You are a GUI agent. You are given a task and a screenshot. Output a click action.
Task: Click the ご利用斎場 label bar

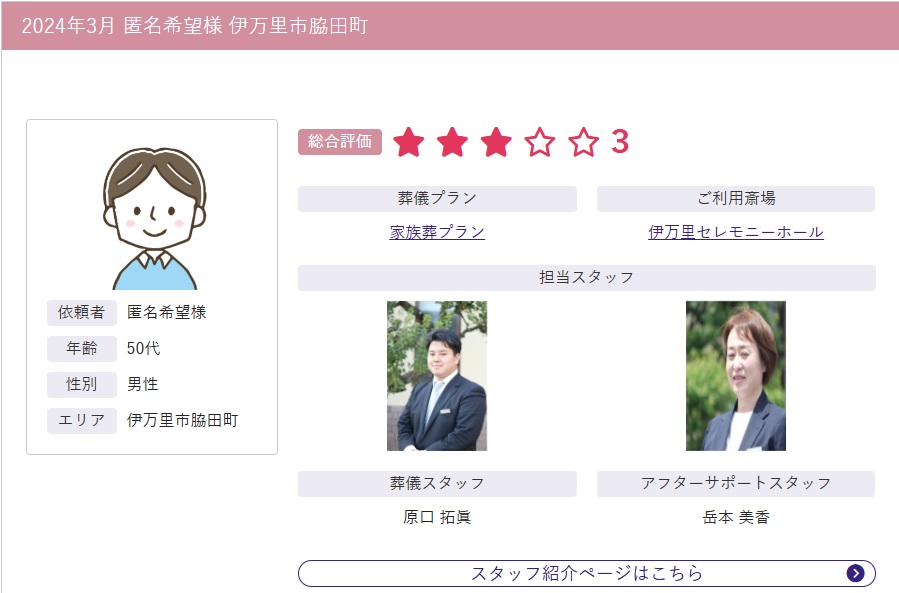736,198
